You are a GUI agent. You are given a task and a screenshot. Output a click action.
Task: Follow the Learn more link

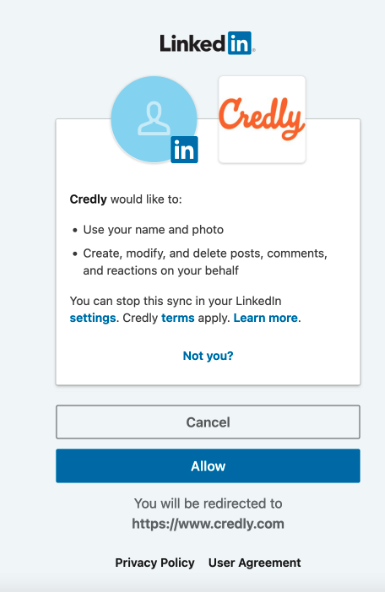266,318
